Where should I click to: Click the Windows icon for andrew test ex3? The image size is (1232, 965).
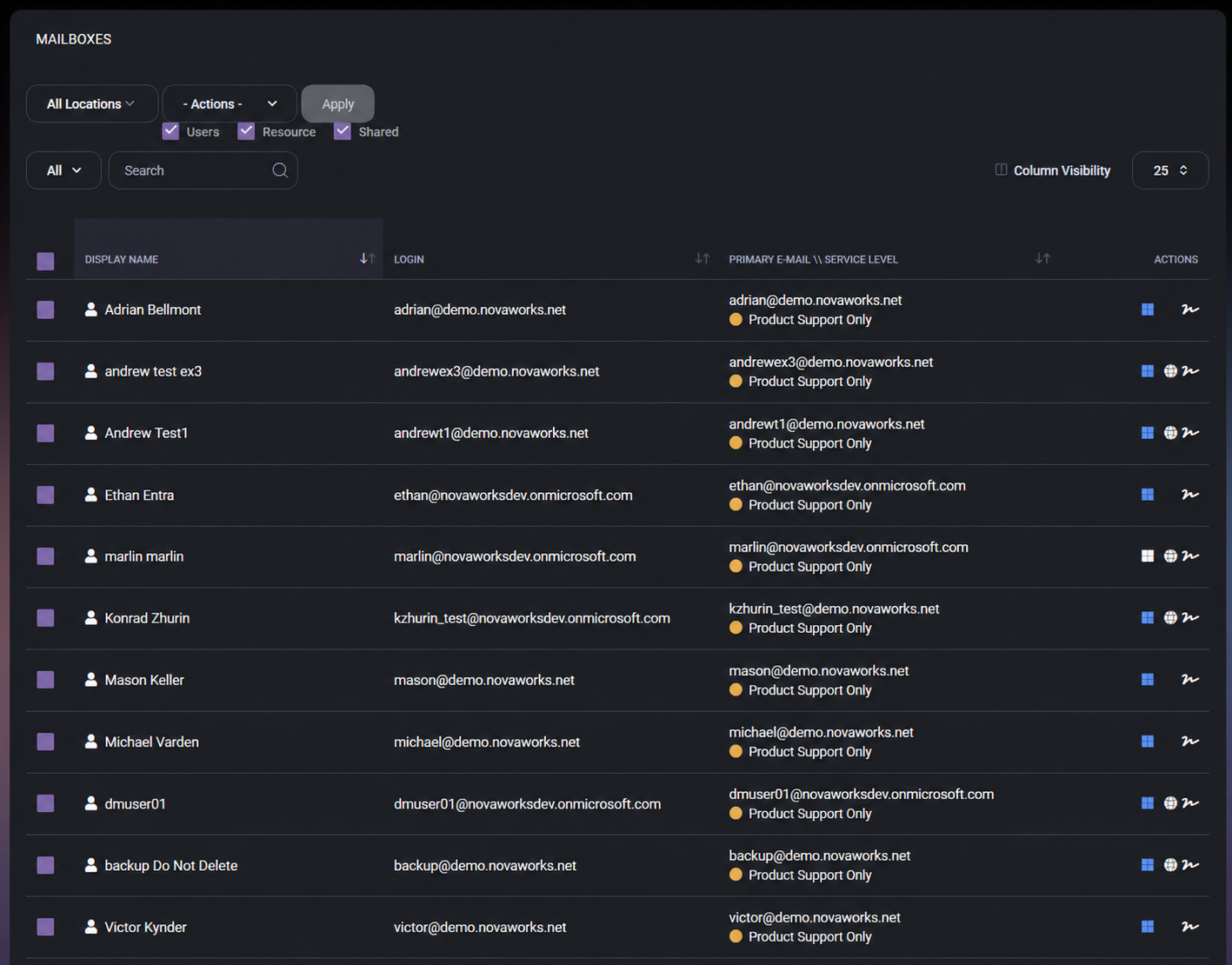(1148, 371)
